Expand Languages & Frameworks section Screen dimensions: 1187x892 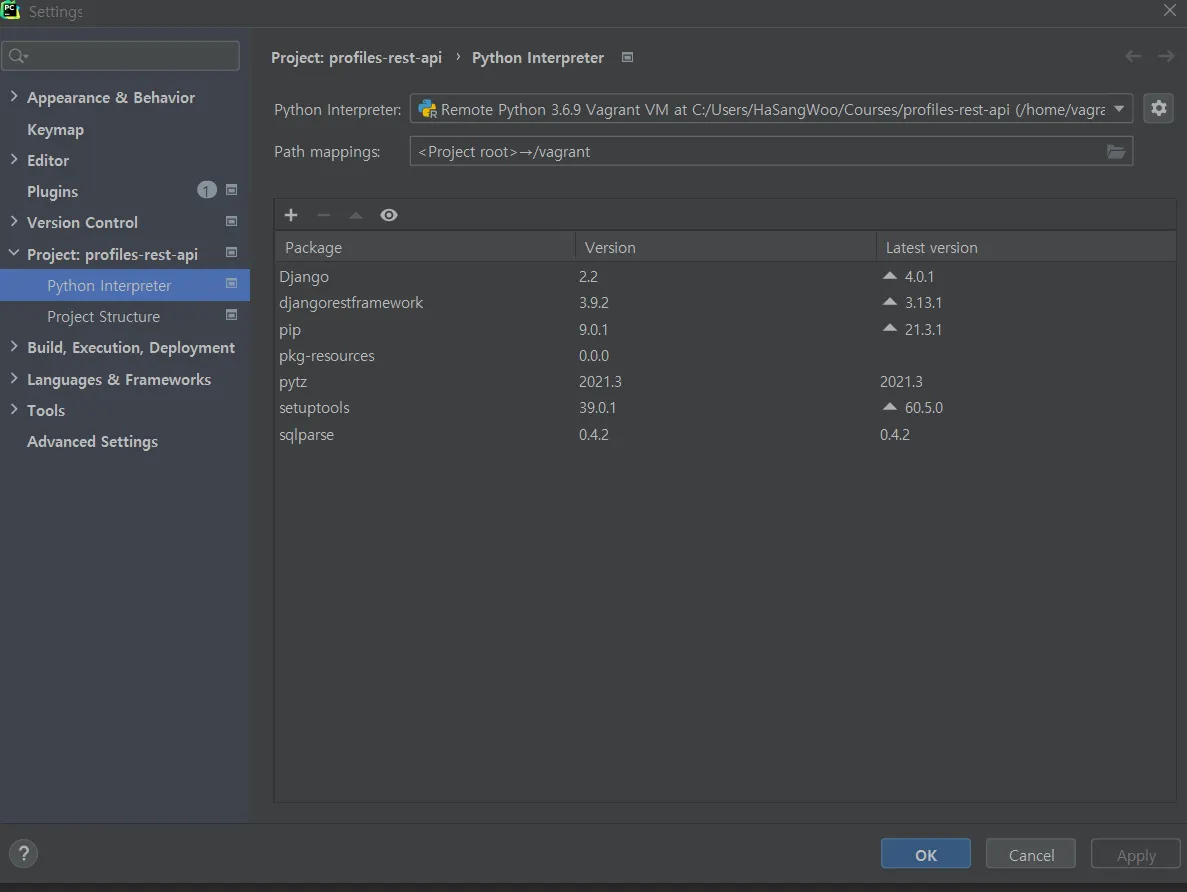pyautogui.click(x=14, y=378)
